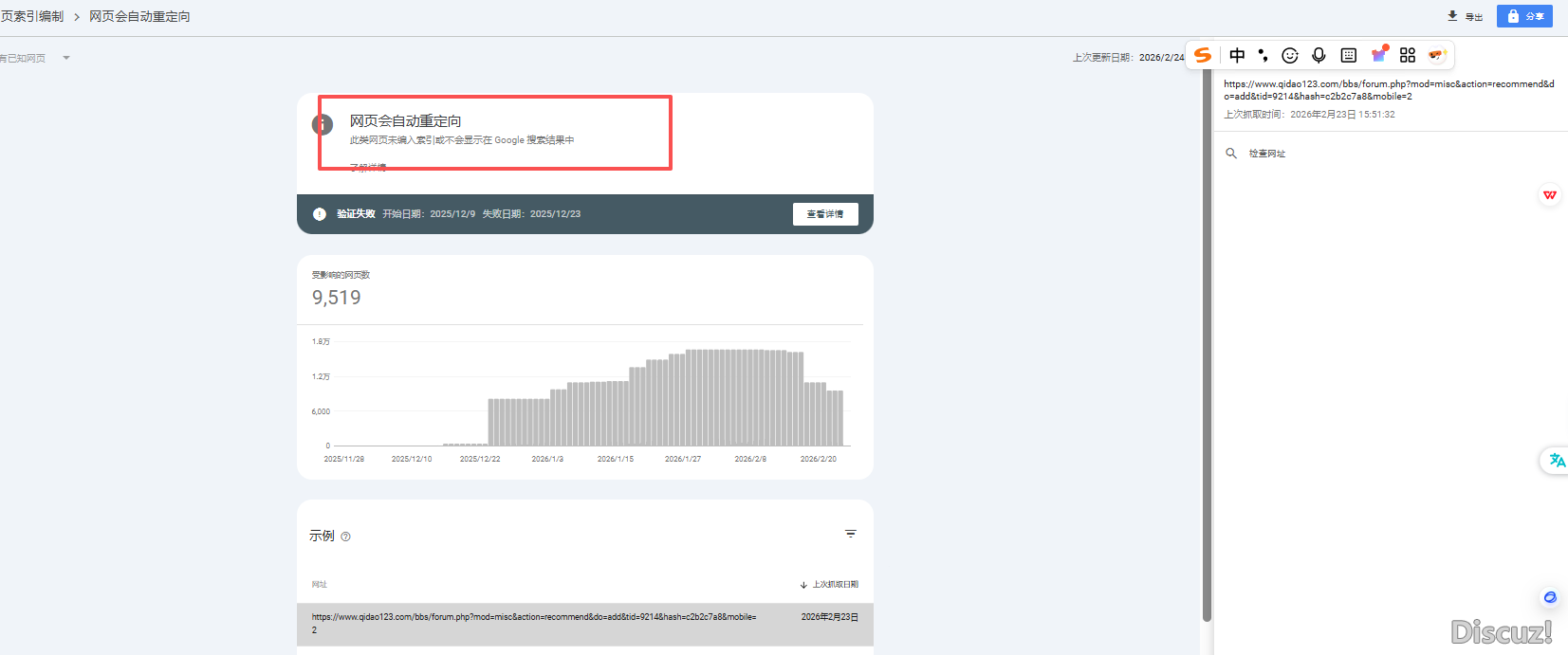The image size is (1568, 655).
Task: Open the filter icon in 示例 section
Action: tap(851, 534)
